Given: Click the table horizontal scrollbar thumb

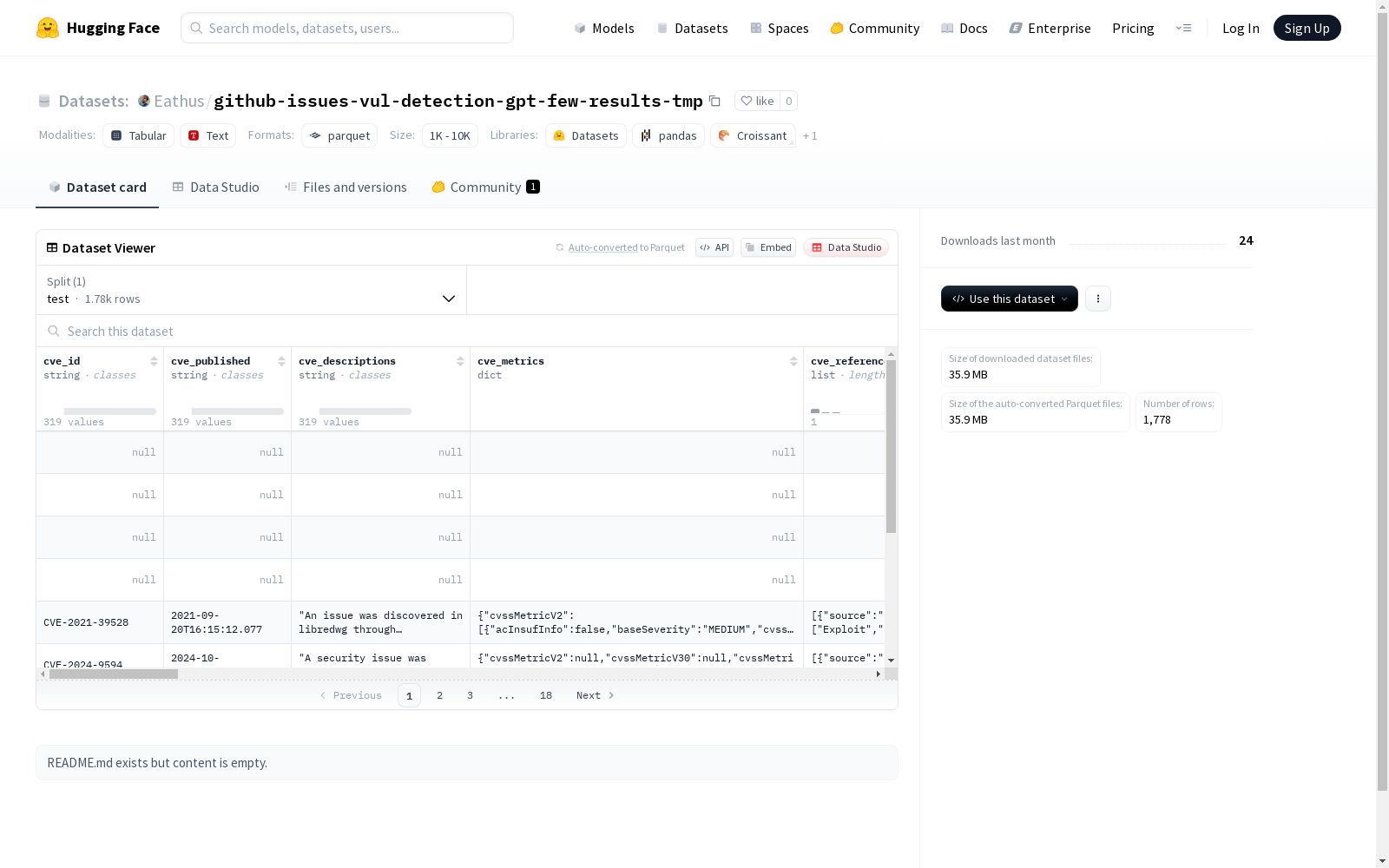Looking at the screenshot, I should point(114,674).
